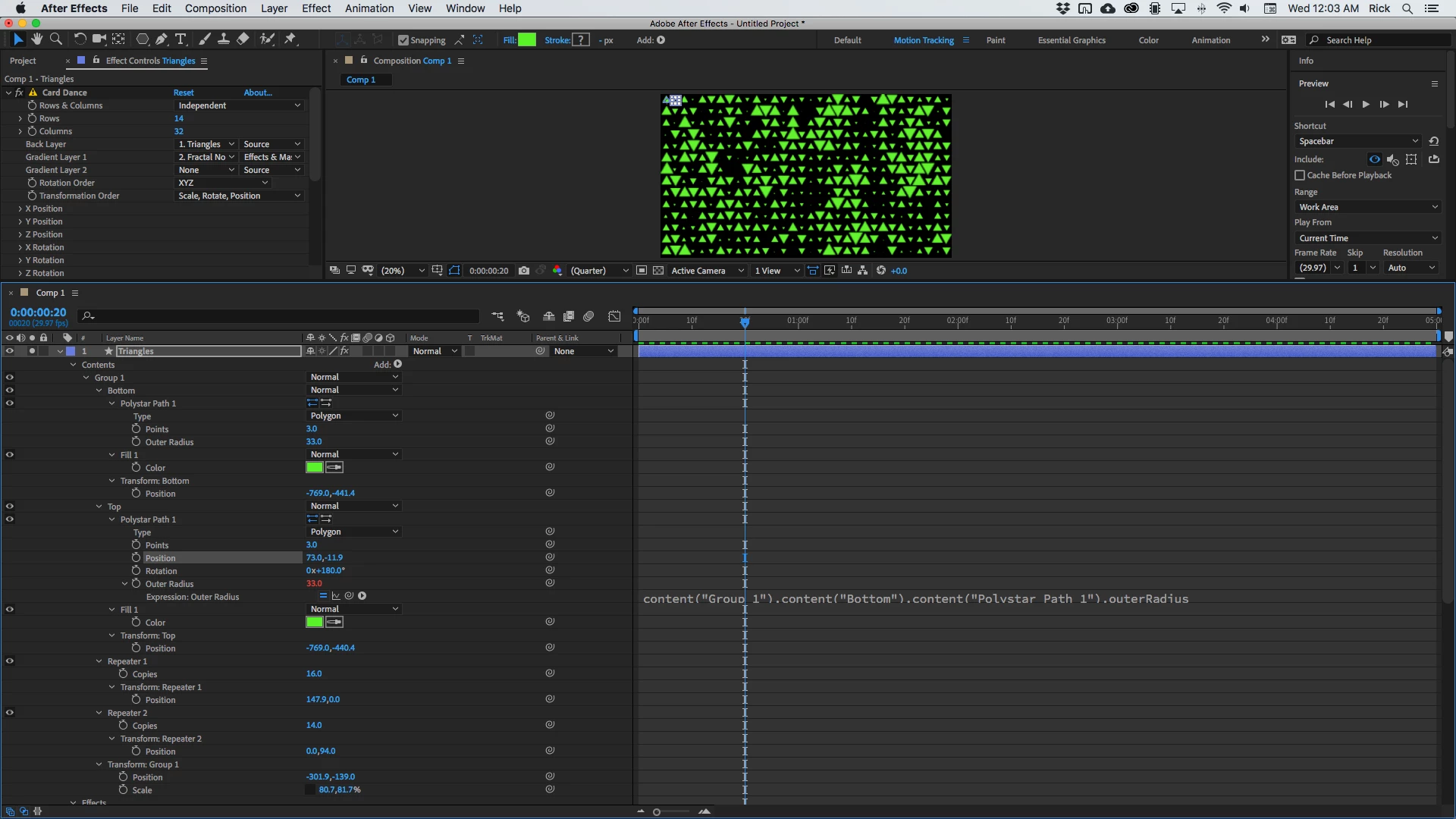This screenshot has height=819, width=1456.
Task: Open the Range Work Area dropdown
Action: (1367, 207)
